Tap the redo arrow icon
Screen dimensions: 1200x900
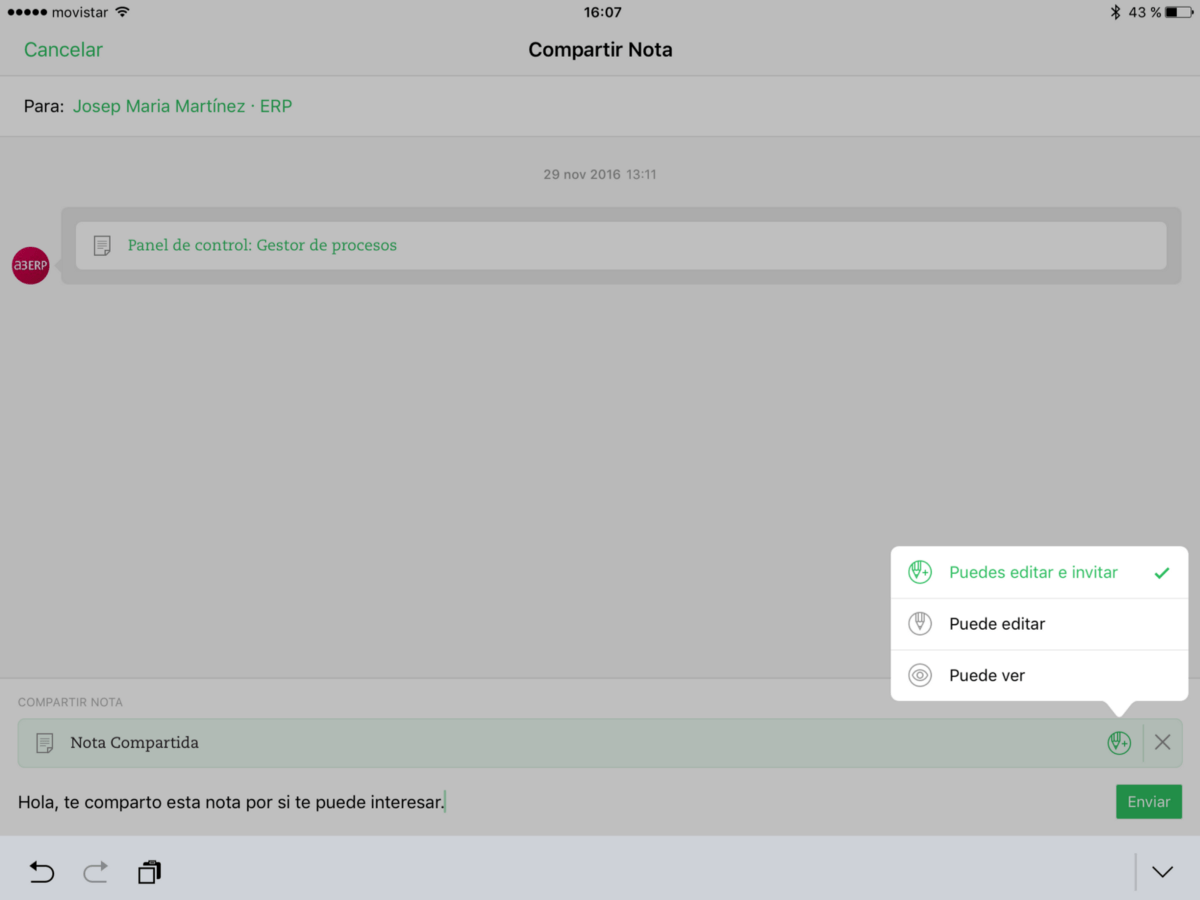[95, 872]
